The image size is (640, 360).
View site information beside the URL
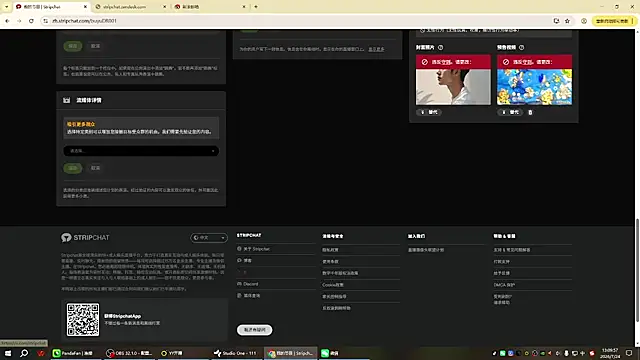45,21
